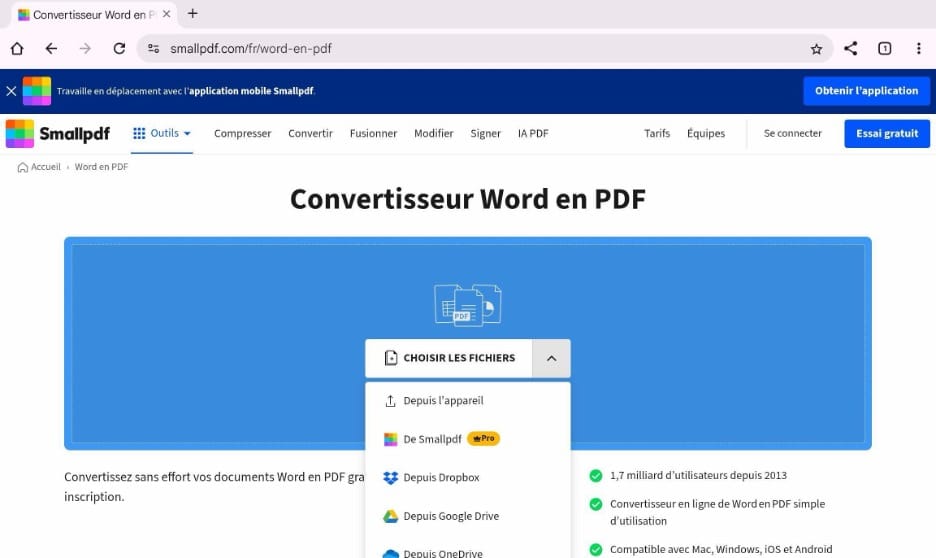Open the browser three-dot menu

(919, 48)
